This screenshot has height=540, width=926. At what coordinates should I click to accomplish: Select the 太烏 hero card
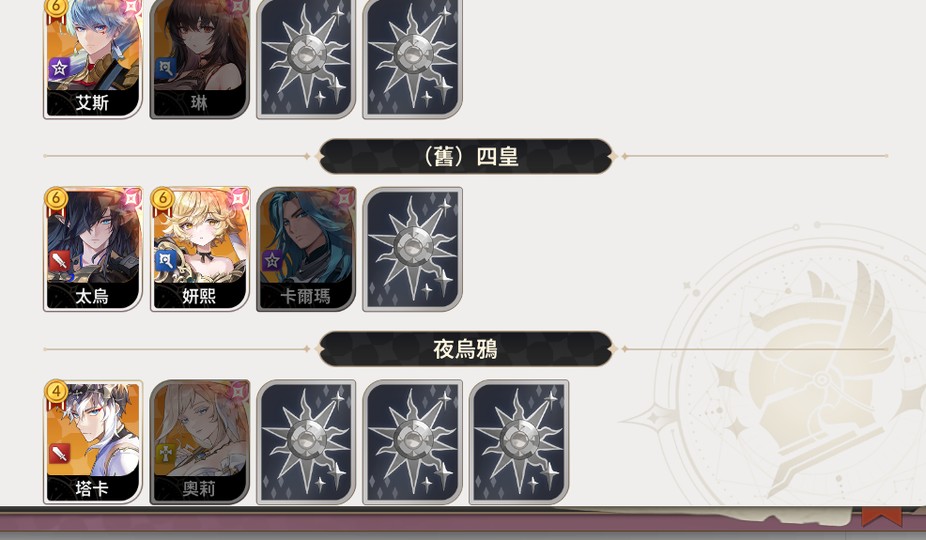coord(93,249)
